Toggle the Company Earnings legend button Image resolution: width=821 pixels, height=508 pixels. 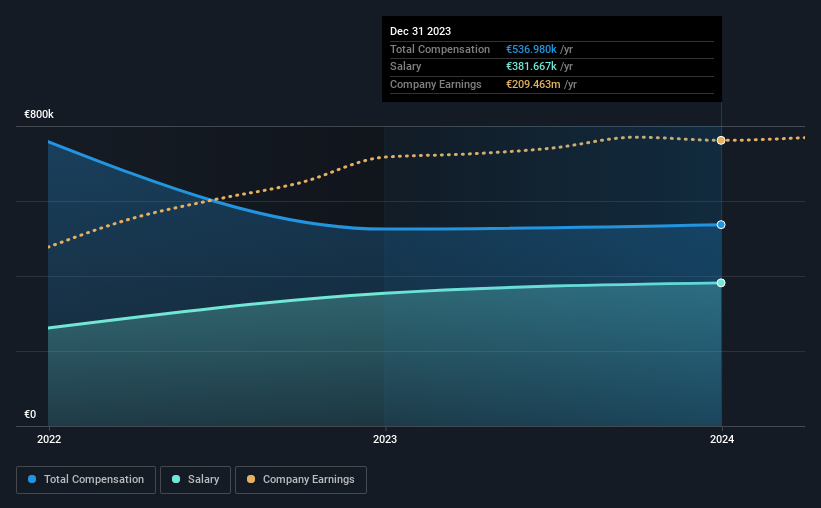301,480
